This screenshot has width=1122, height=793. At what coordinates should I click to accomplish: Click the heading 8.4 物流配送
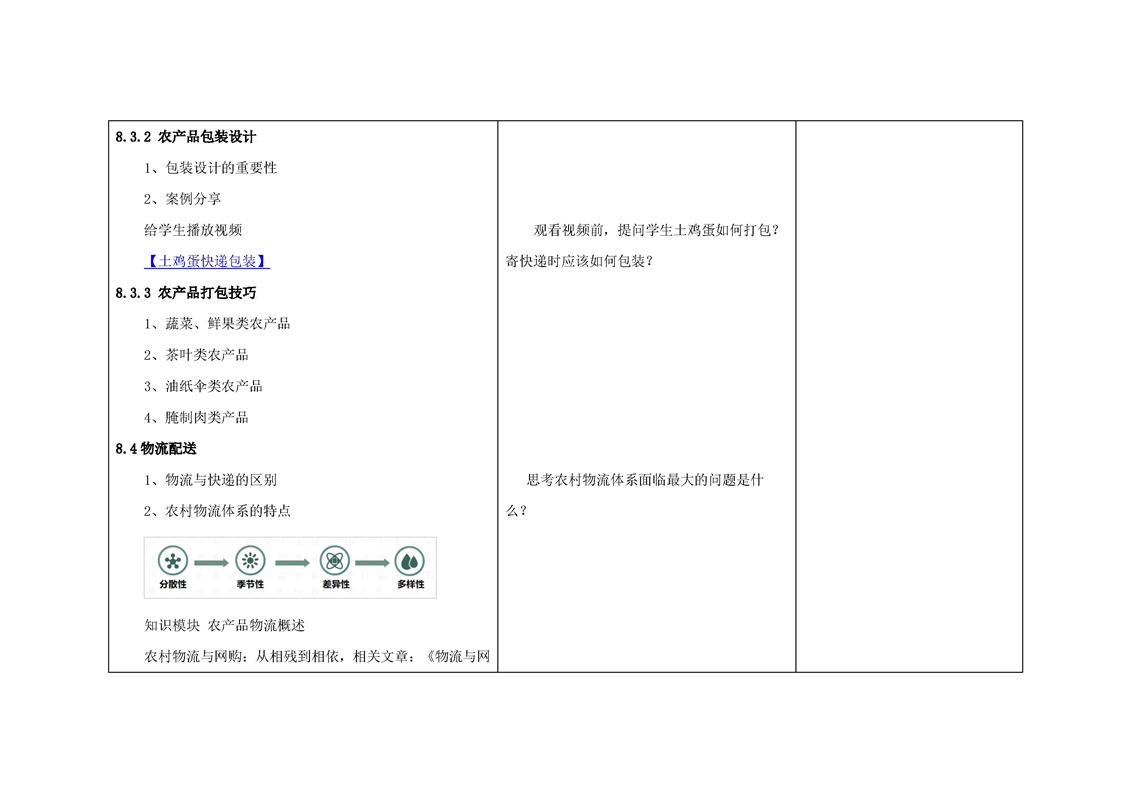click(x=156, y=449)
